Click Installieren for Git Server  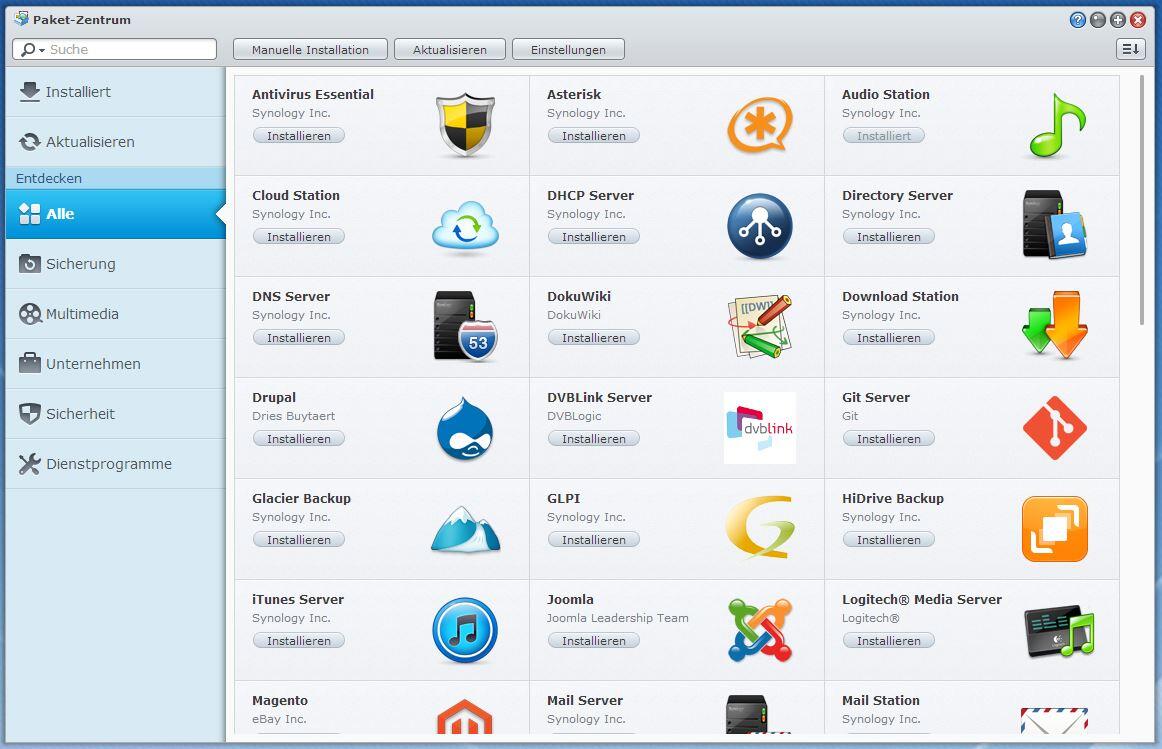[889, 439]
